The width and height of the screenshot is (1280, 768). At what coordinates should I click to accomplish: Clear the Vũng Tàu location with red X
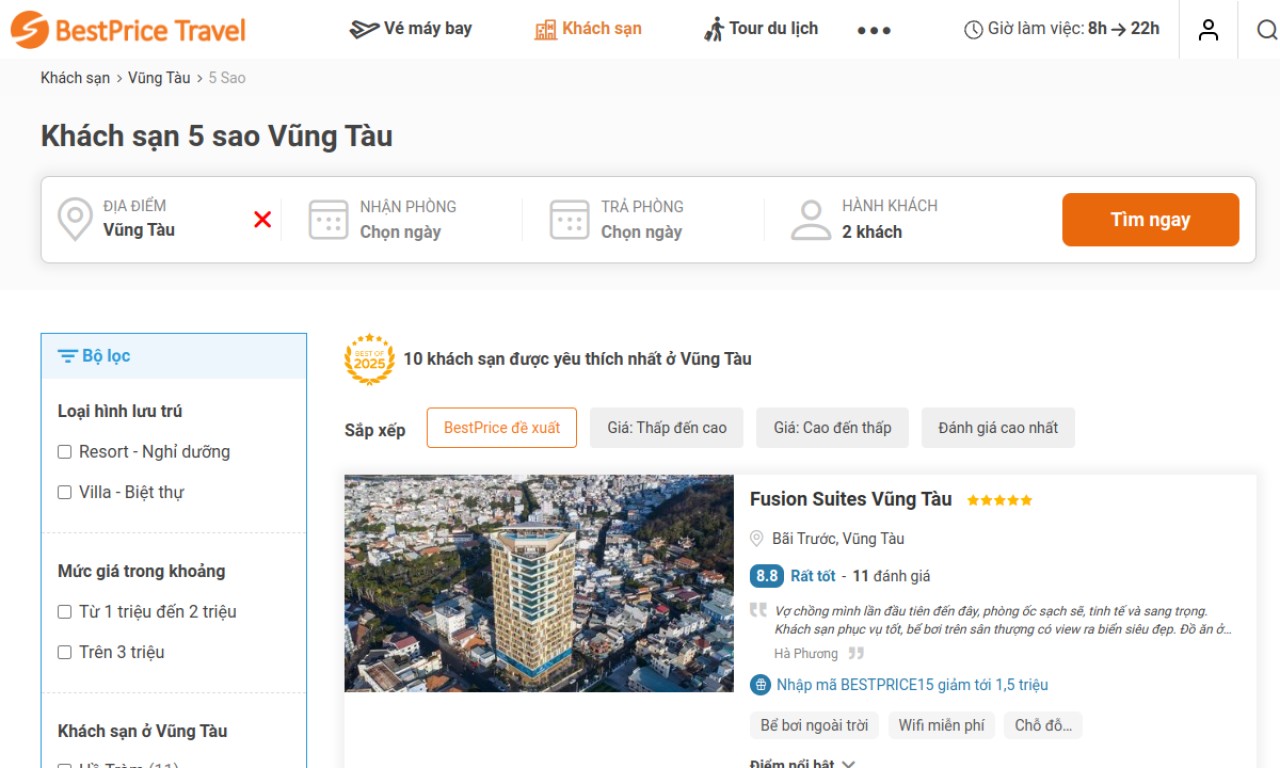pos(263,219)
